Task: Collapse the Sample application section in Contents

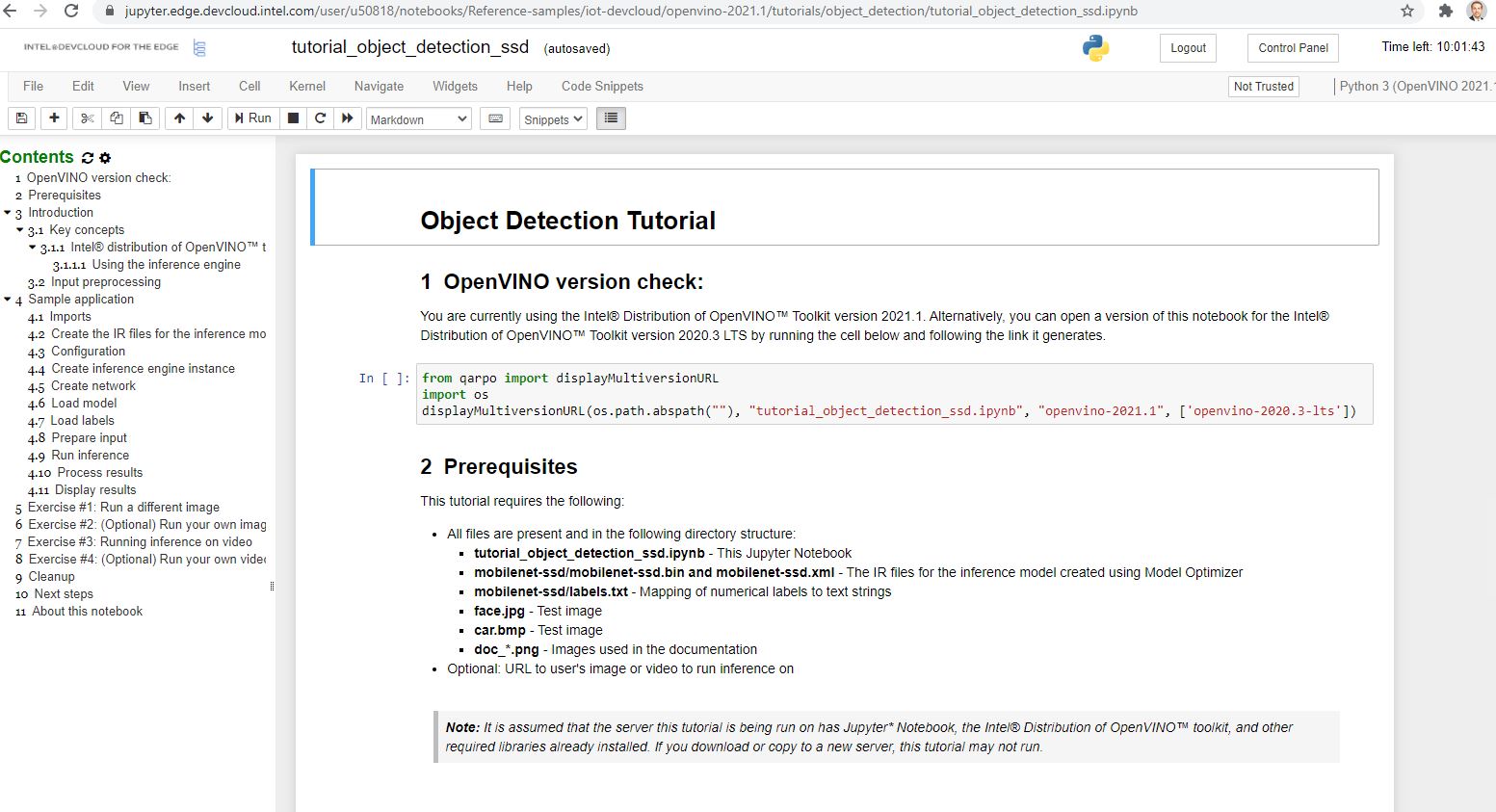Action: coord(8,300)
